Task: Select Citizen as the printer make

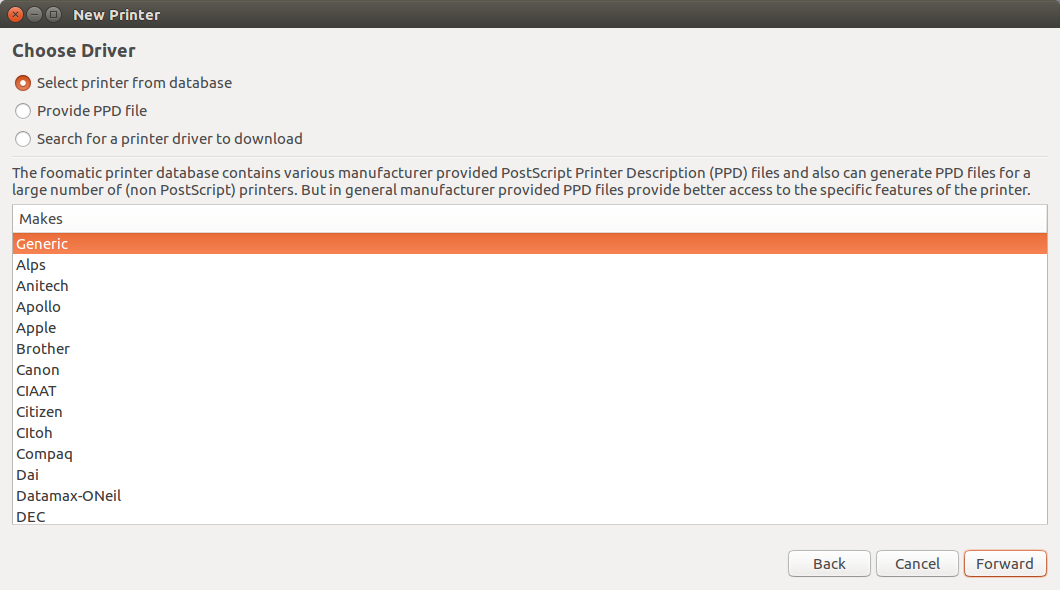Action: [x=529, y=412]
